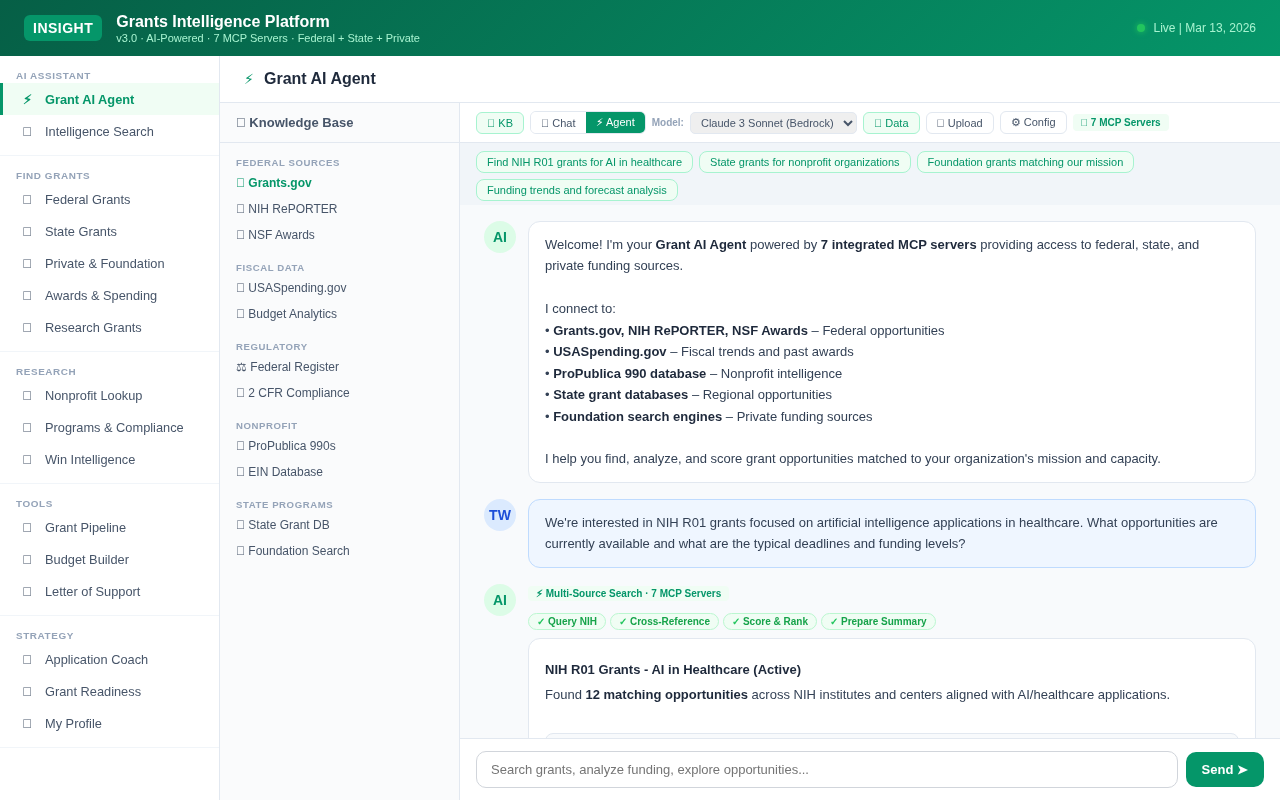Screen dimensions: 1280x800
Task: Click the grants search input field
Action: tap(826, 769)
